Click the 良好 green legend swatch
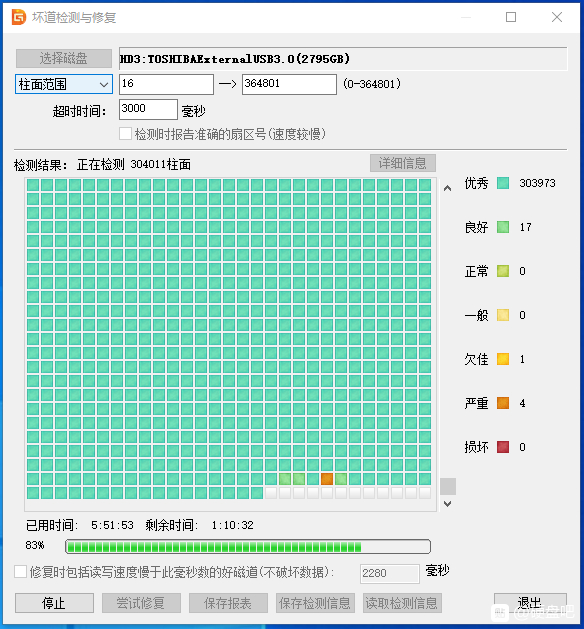The image size is (584, 629). point(503,227)
